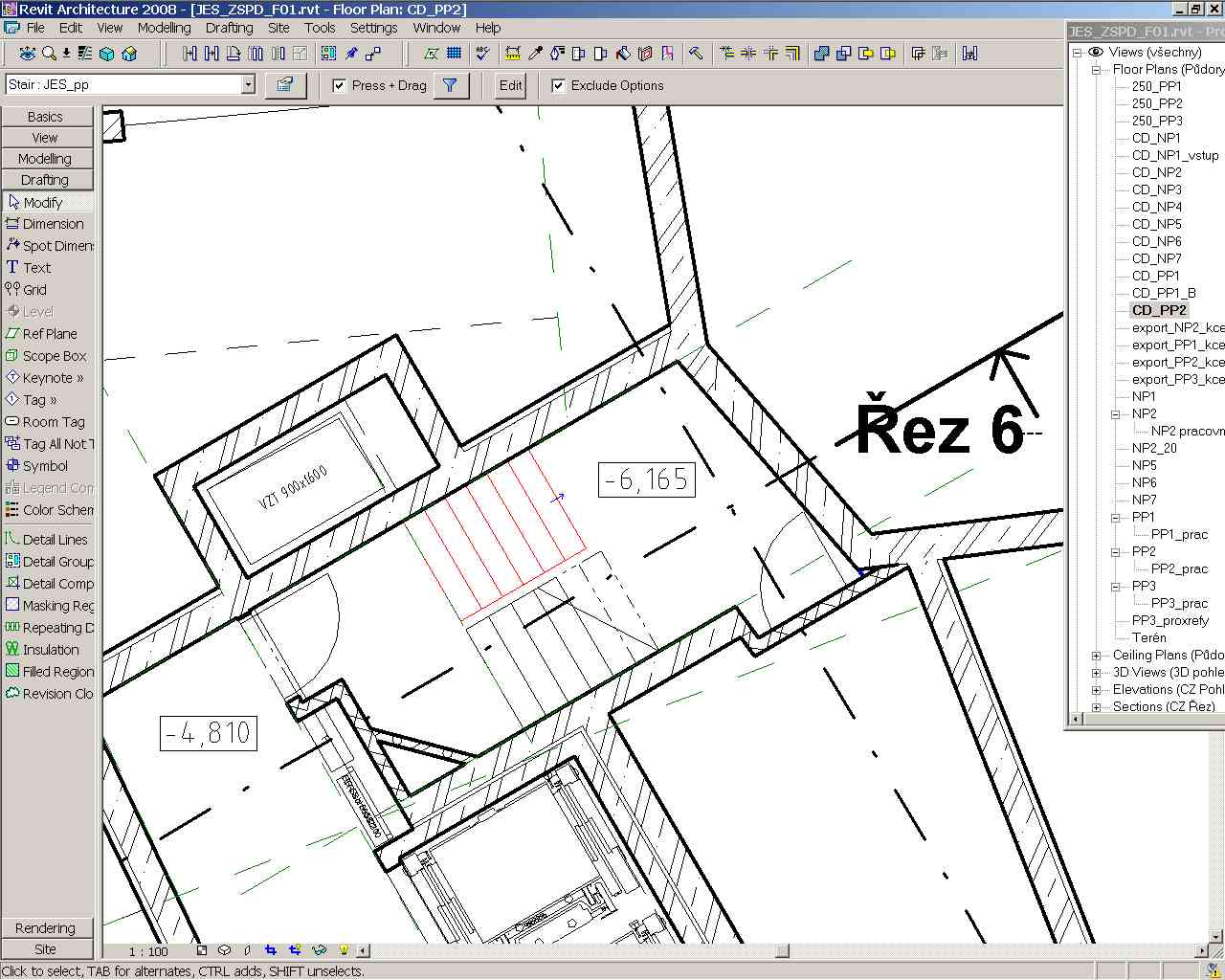Click the filter selection funnel icon
1225x980 pixels.
tap(450, 85)
